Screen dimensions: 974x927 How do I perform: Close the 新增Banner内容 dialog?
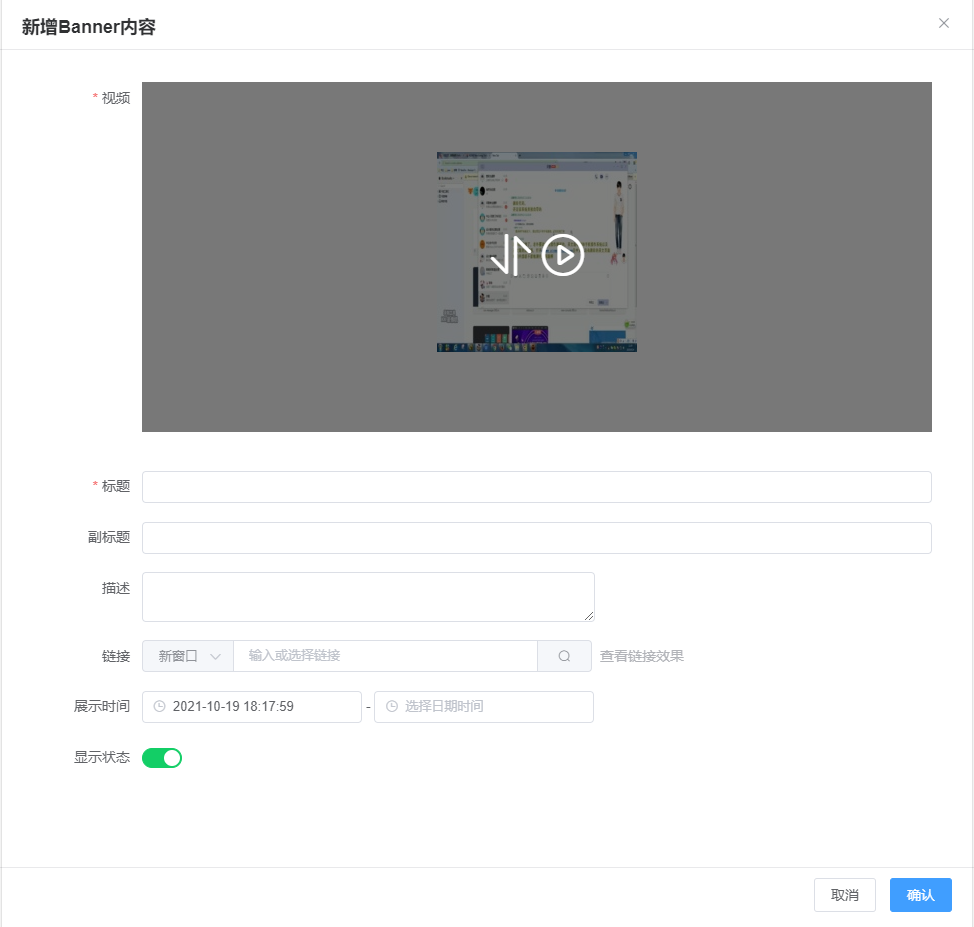944,23
